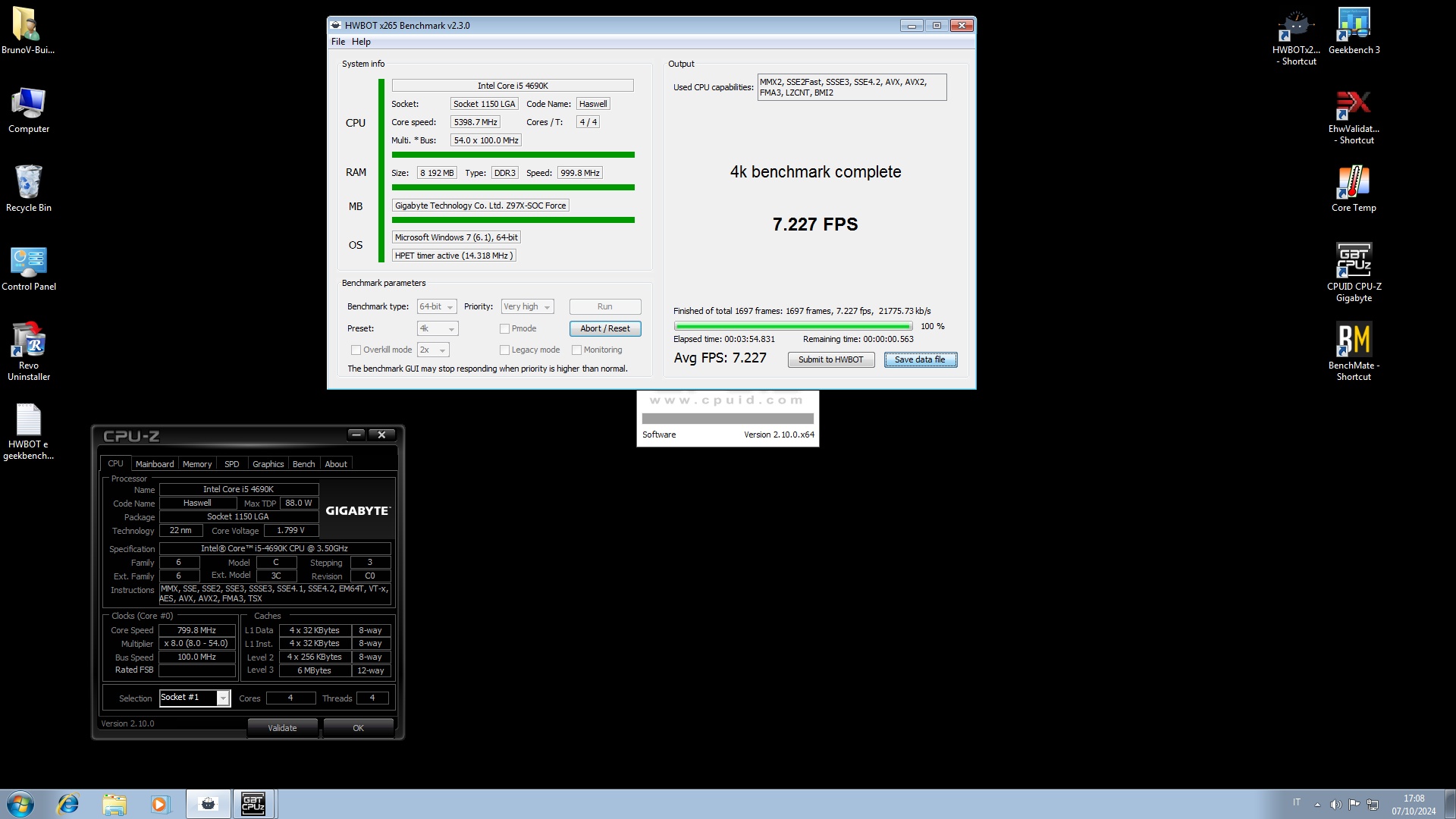Enable the Legacy mode checkbox
This screenshot has height=819, width=1456.
[504, 350]
